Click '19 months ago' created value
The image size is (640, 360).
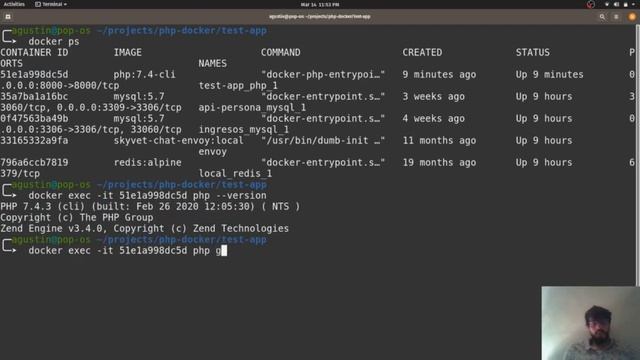[439, 162]
